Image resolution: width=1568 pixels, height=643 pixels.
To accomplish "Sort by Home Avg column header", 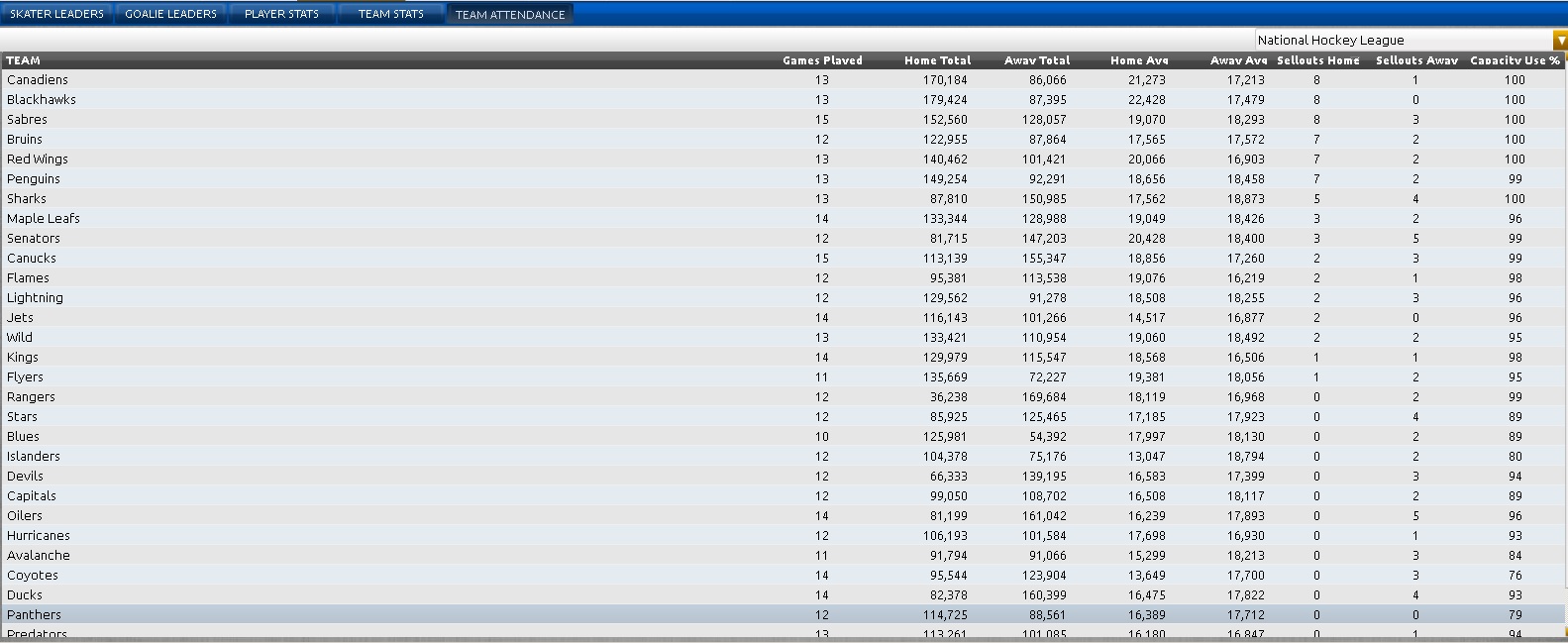I will (x=1139, y=60).
